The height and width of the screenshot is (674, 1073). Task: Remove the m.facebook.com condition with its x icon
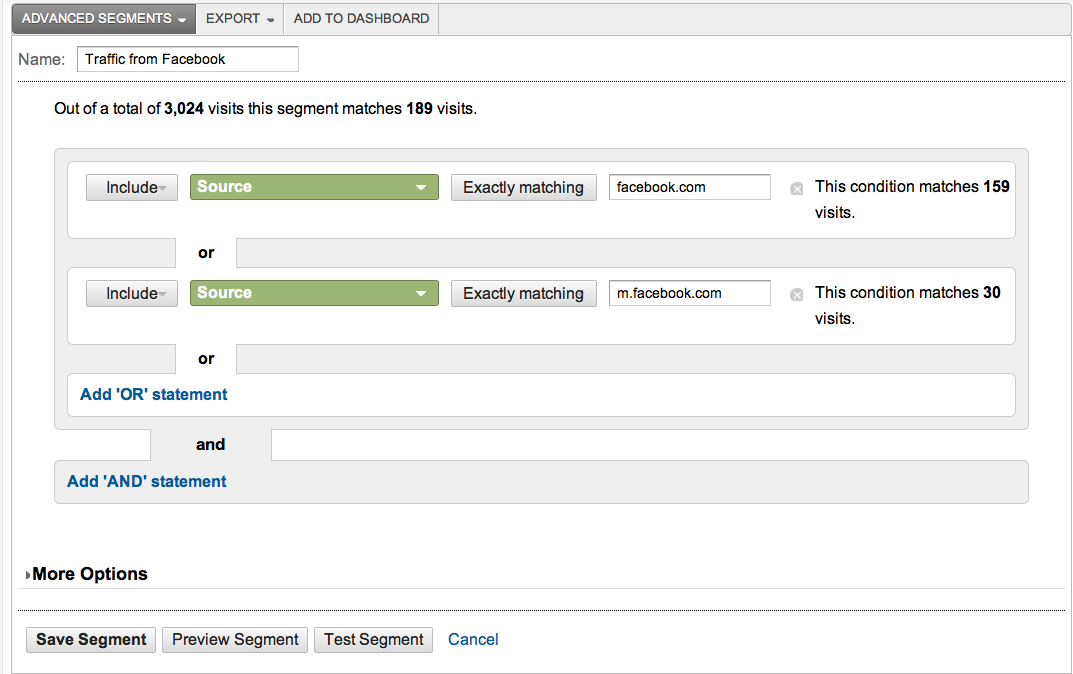(797, 295)
